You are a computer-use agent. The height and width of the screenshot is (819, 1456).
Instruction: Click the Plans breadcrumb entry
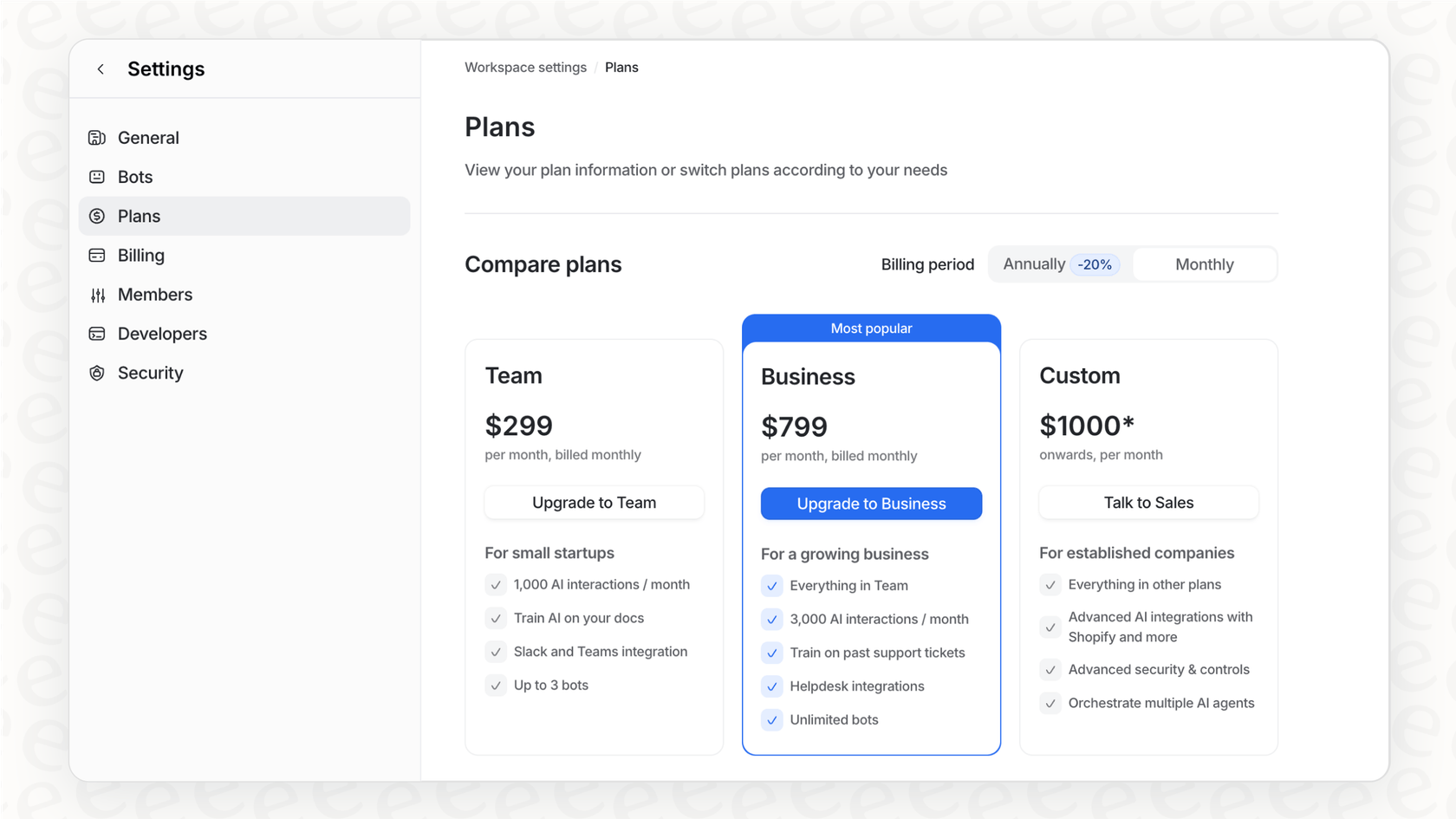(x=621, y=67)
